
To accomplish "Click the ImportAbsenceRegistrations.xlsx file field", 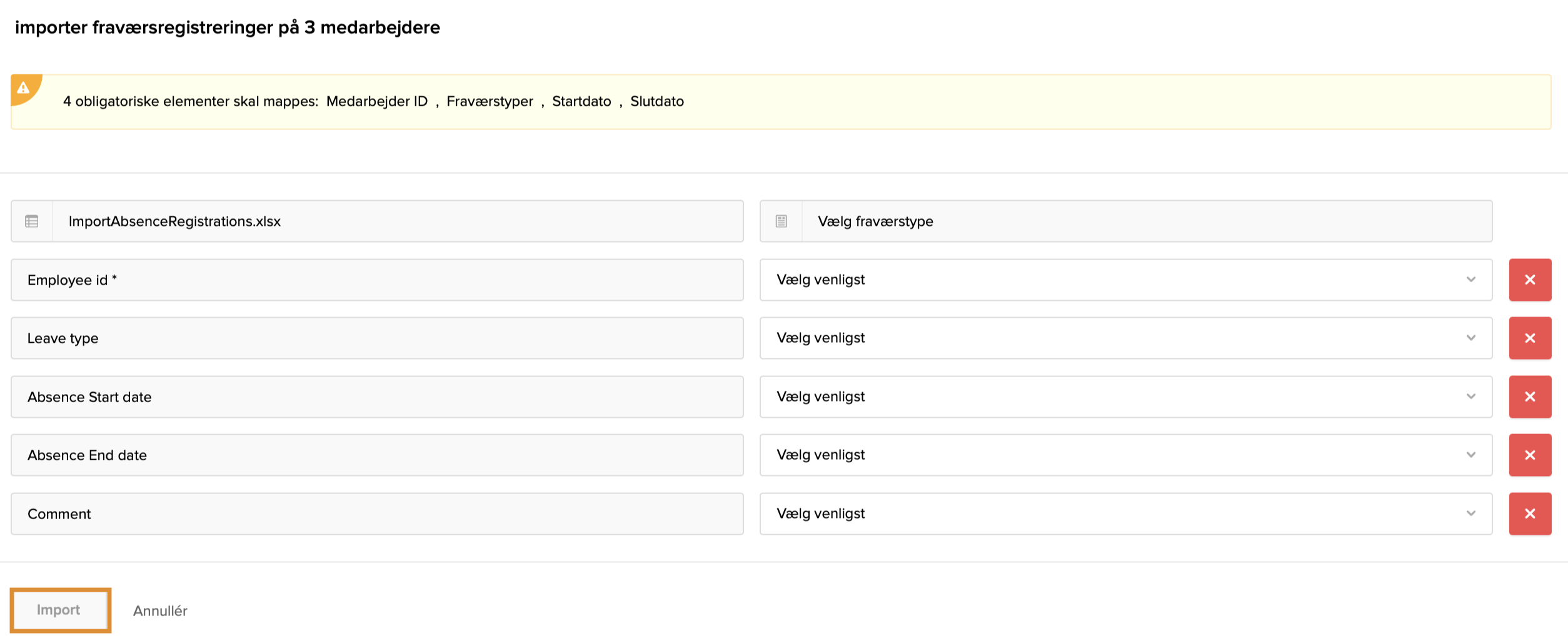I will pos(397,221).
